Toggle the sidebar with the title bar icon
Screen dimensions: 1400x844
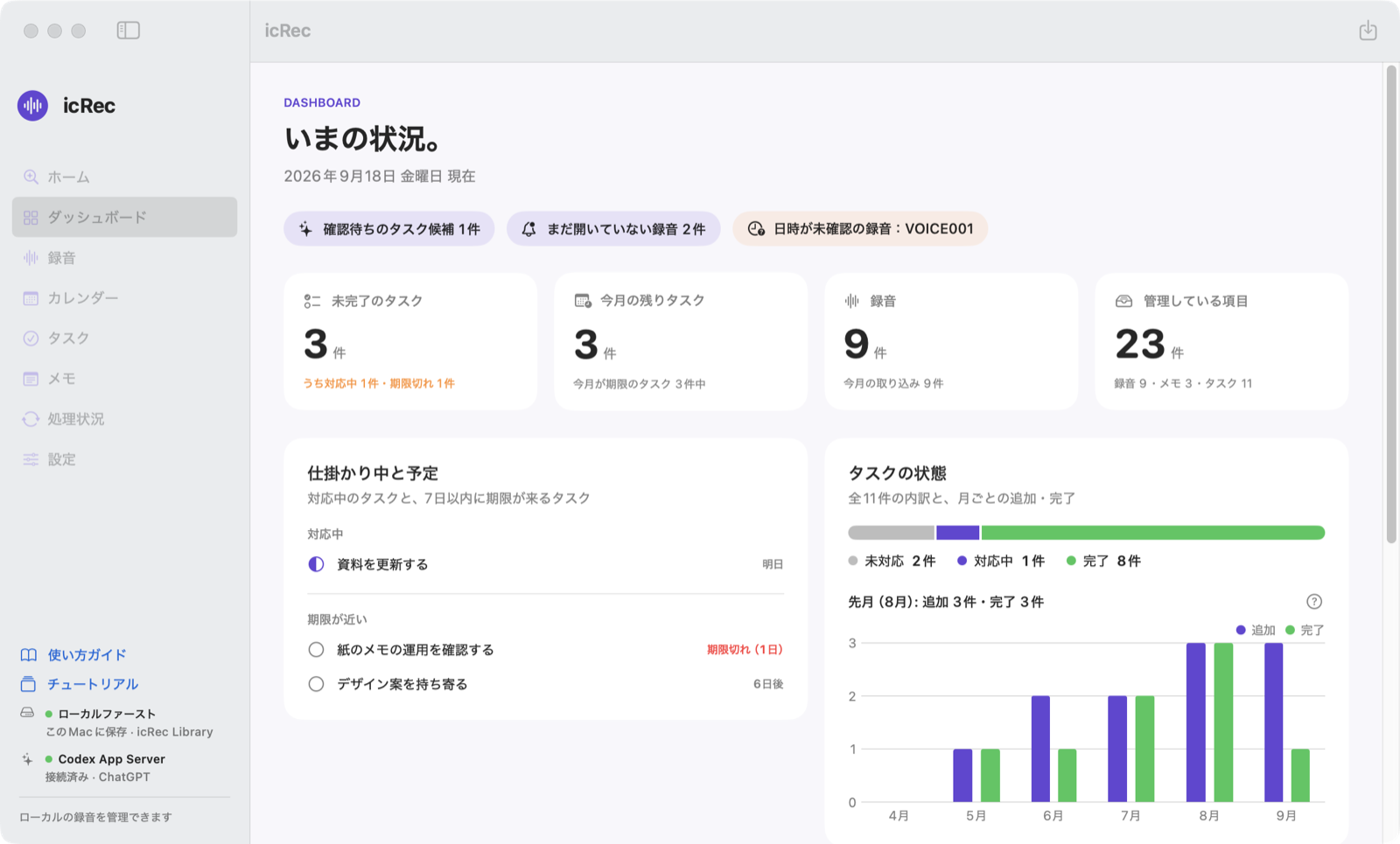tap(129, 31)
